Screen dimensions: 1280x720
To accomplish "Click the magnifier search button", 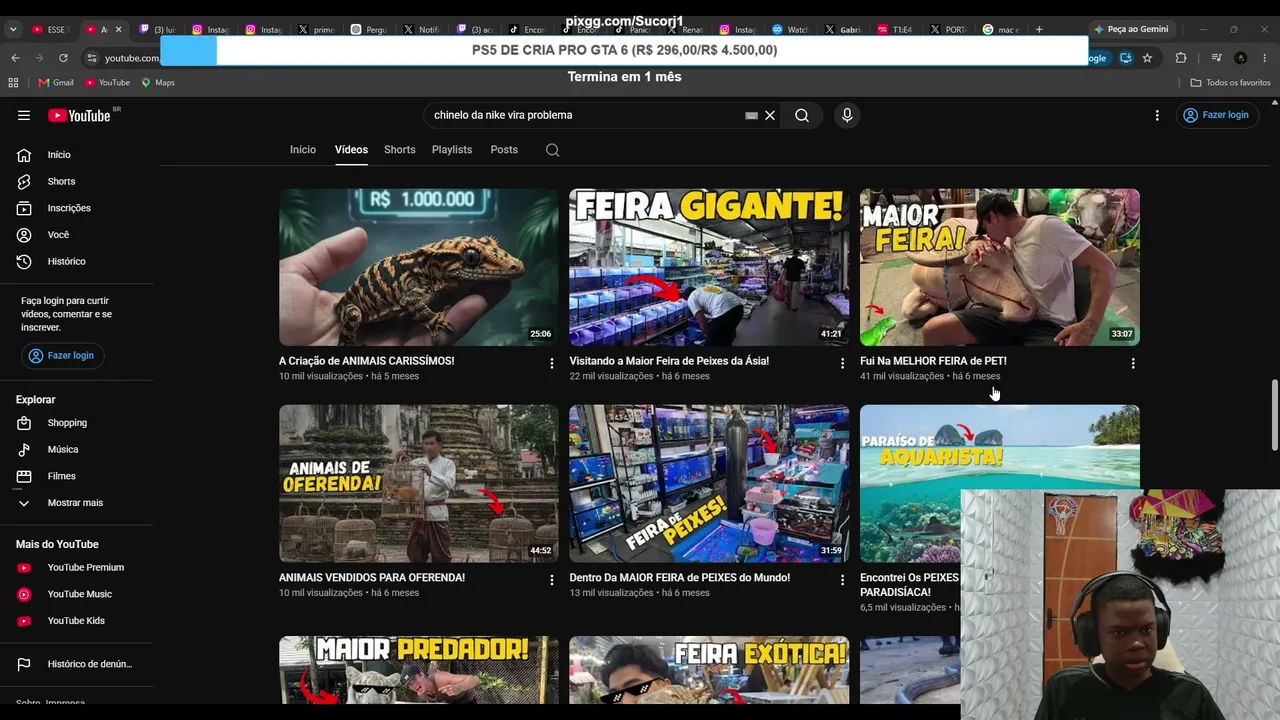I will pyautogui.click(x=802, y=115).
